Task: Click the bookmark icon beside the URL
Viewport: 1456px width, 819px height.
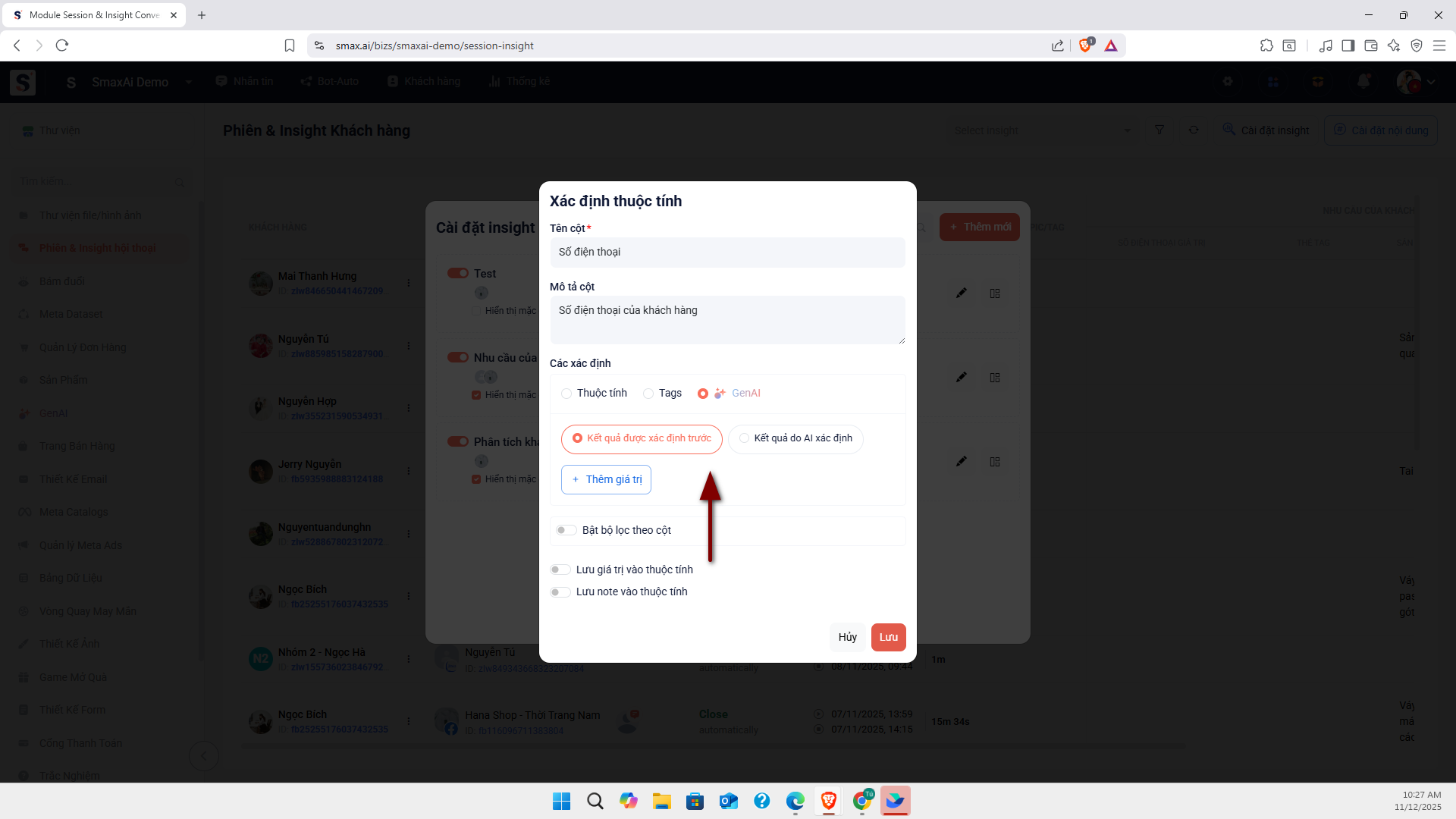Action: tap(290, 45)
